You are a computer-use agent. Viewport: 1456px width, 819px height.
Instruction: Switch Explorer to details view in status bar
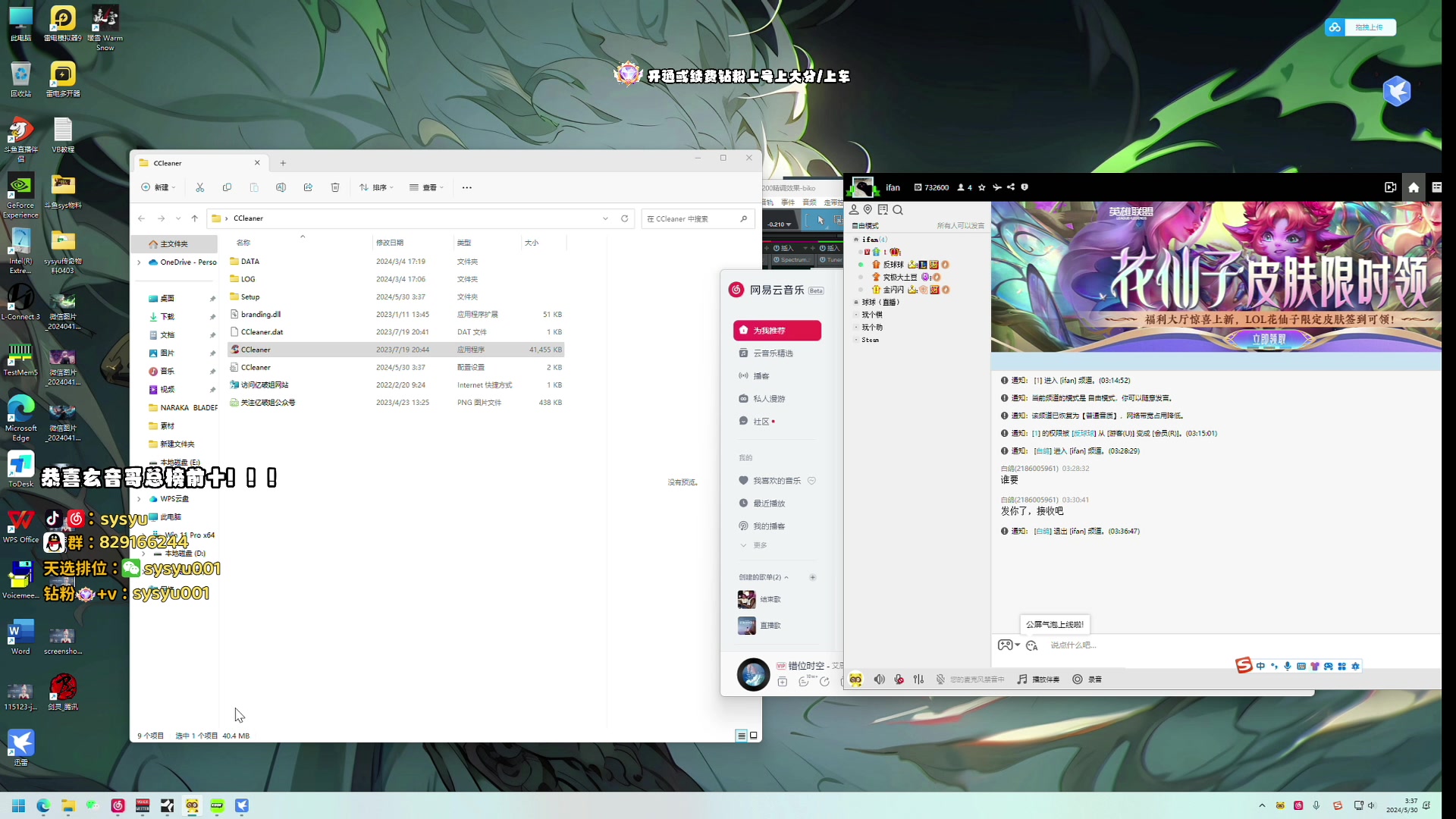742,736
